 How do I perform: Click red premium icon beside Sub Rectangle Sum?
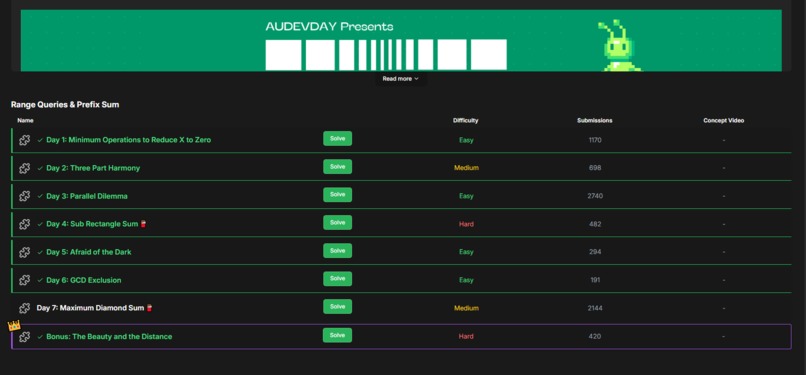[x=143, y=224]
